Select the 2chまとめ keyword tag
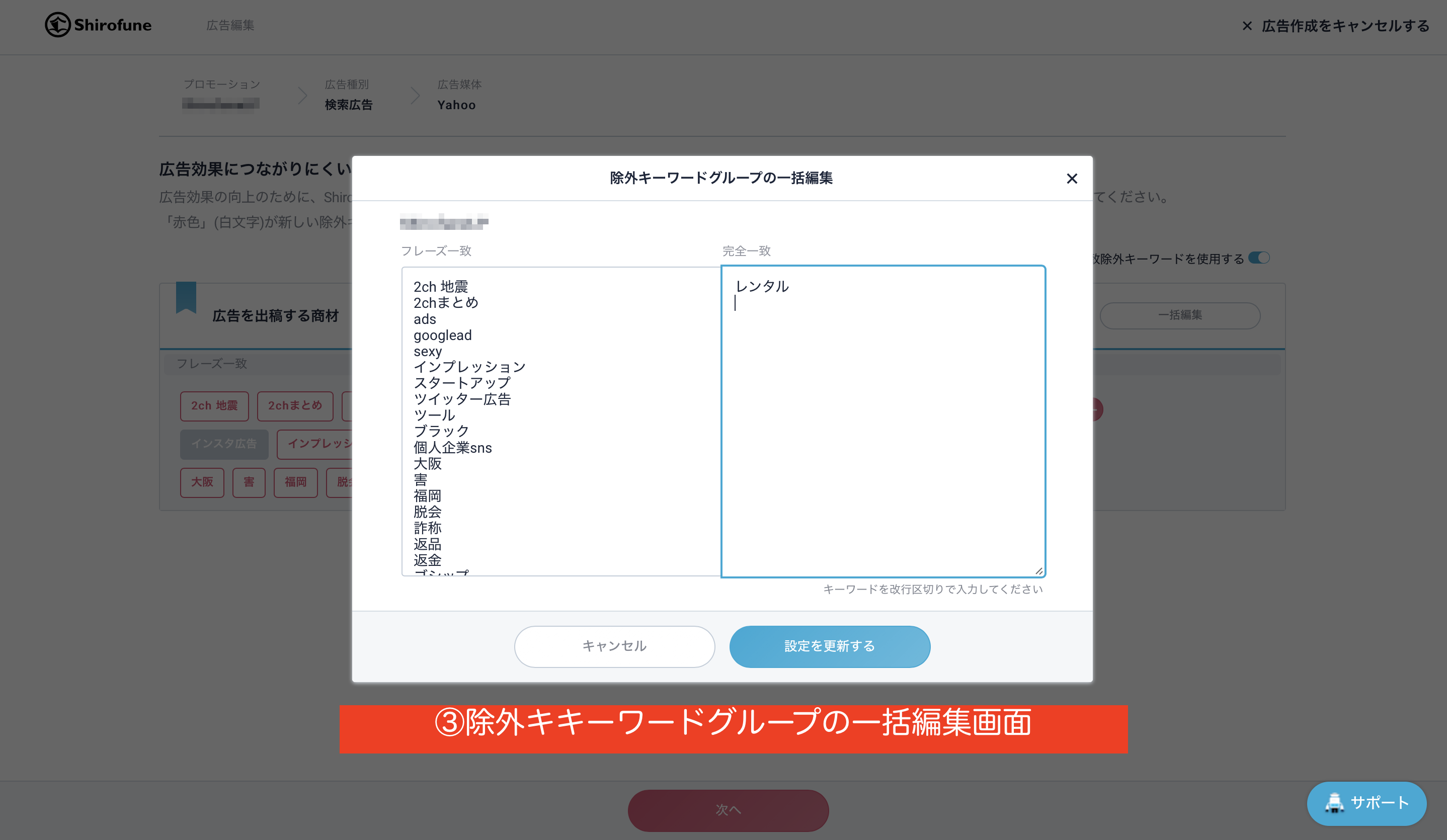Image resolution: width=1447 pixels, height=840 pixels. [x=295, y=406]
